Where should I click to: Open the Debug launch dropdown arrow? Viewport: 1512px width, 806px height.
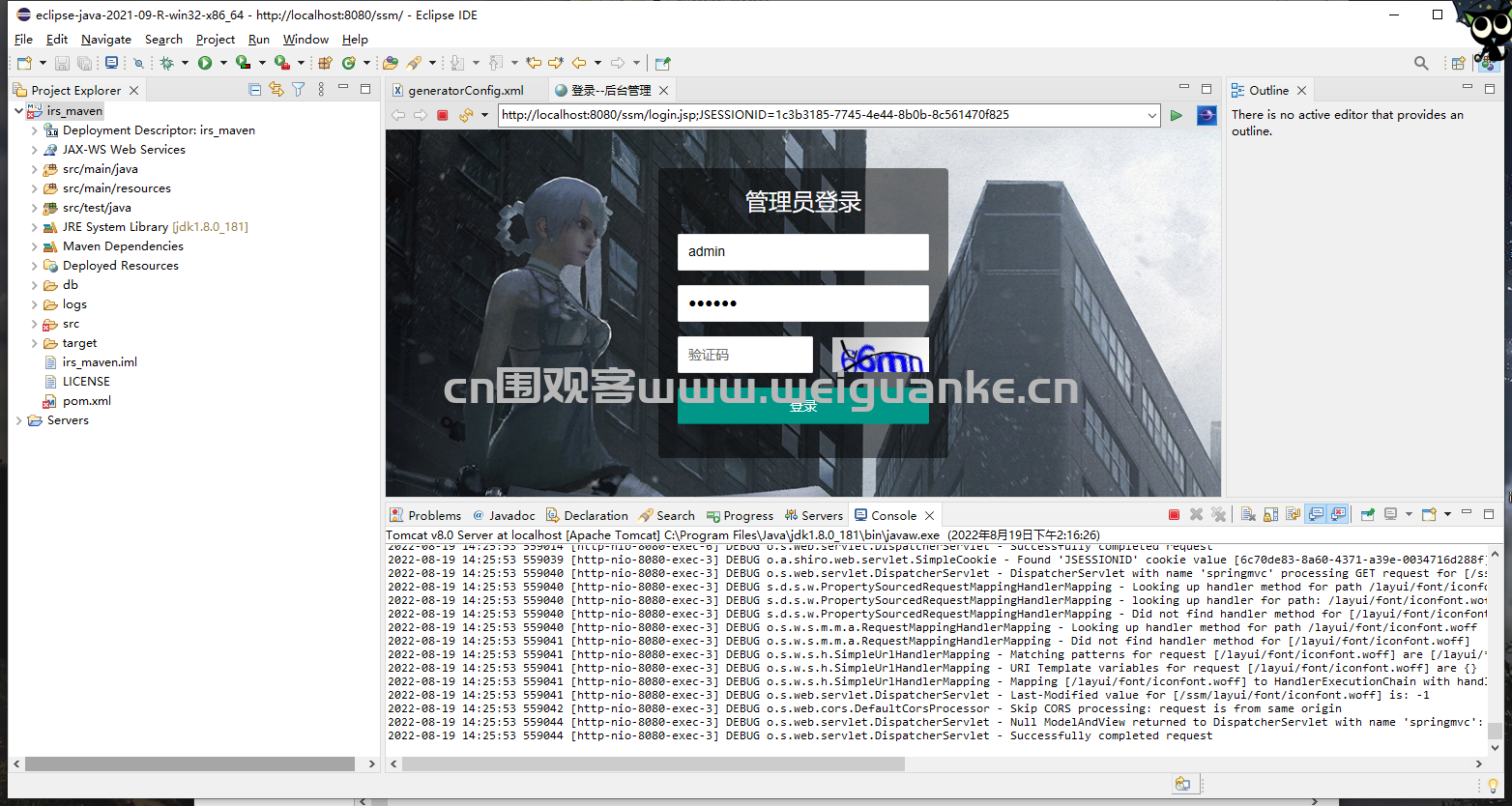[x=185, y=63]
